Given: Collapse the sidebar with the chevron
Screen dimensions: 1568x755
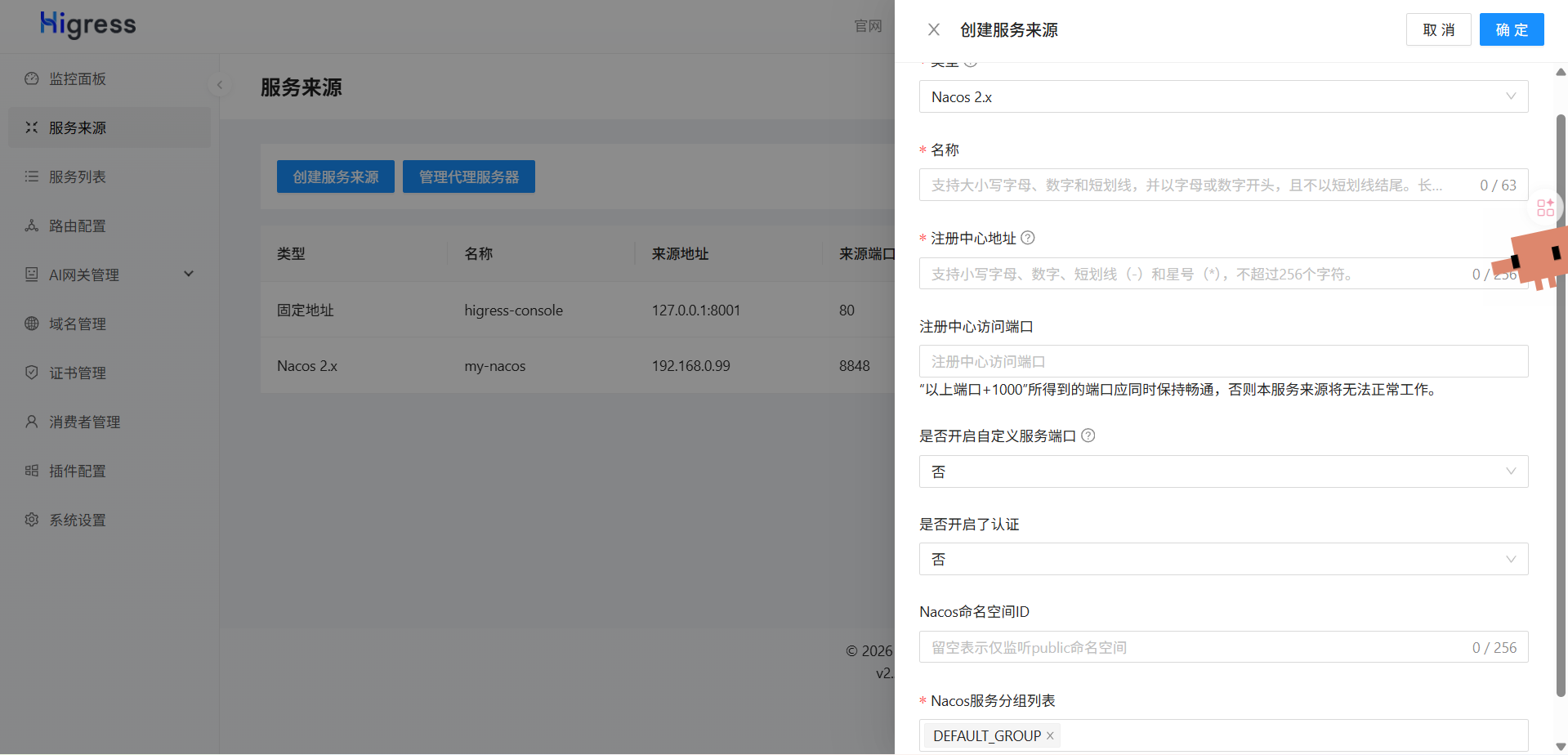Looking at the screenshot, I should (x=219, y=85).
